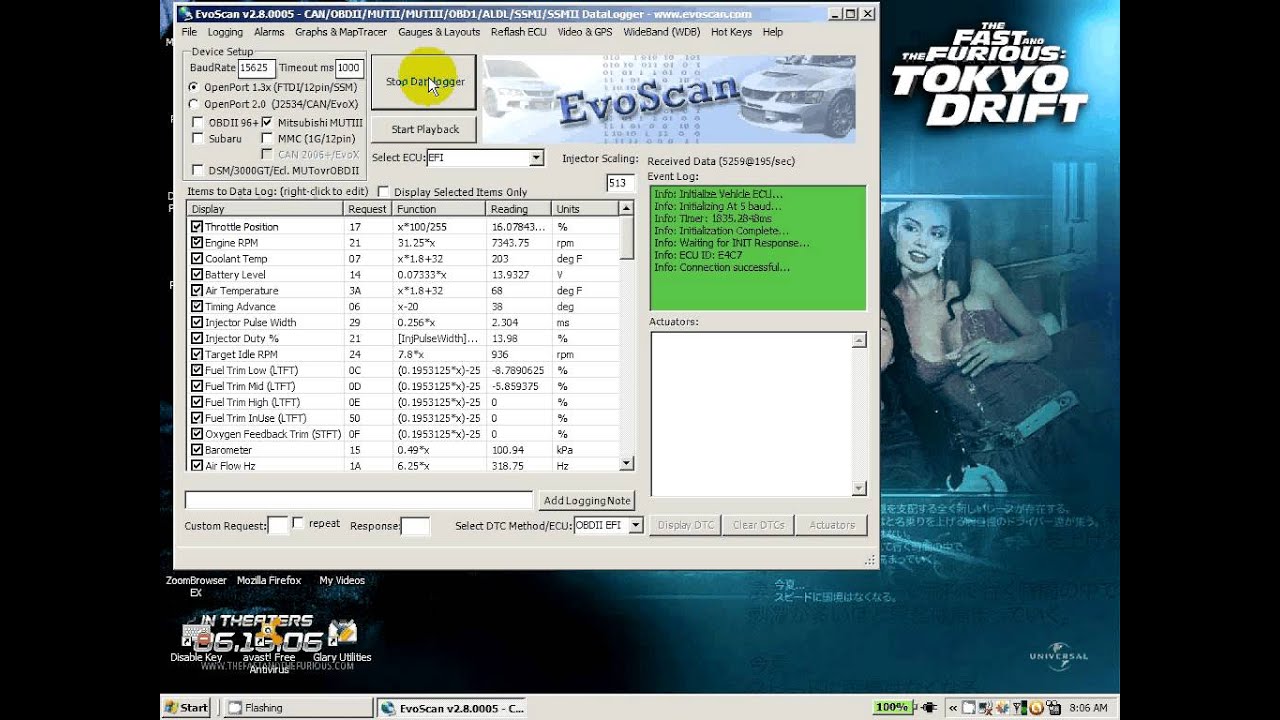The height and width of the screenshot is (720, 1280).
Task: Open the Gauges & Layouts menu
Action: [x=439, y=32]
